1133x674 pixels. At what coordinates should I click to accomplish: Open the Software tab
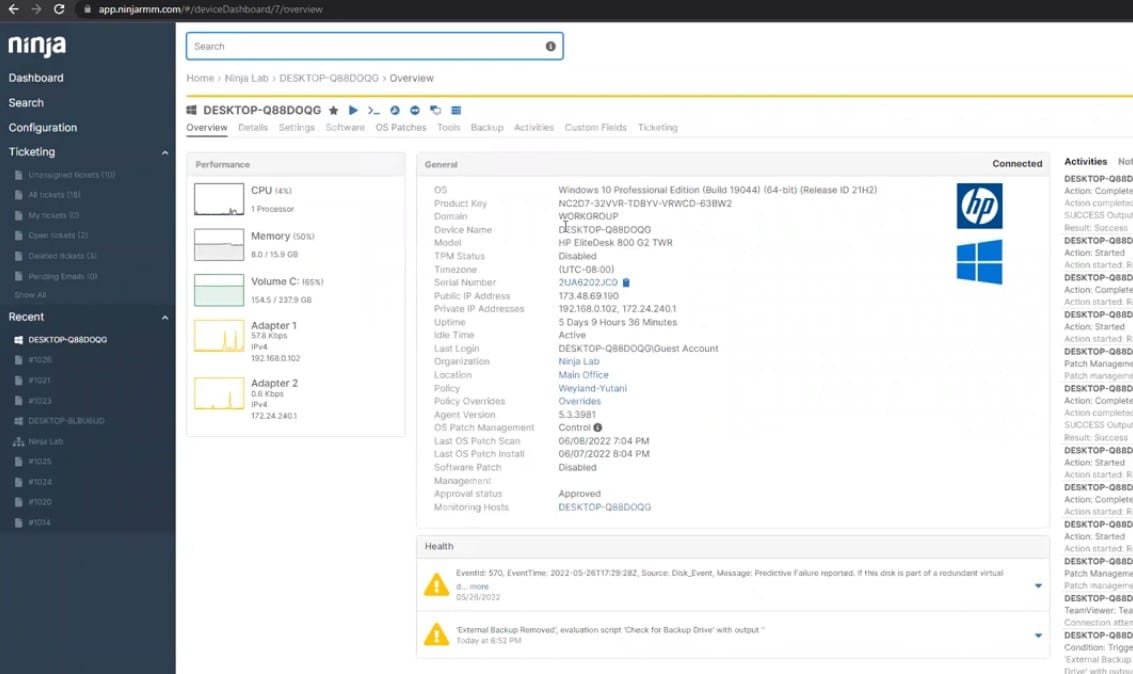click(x=345, y=128)
